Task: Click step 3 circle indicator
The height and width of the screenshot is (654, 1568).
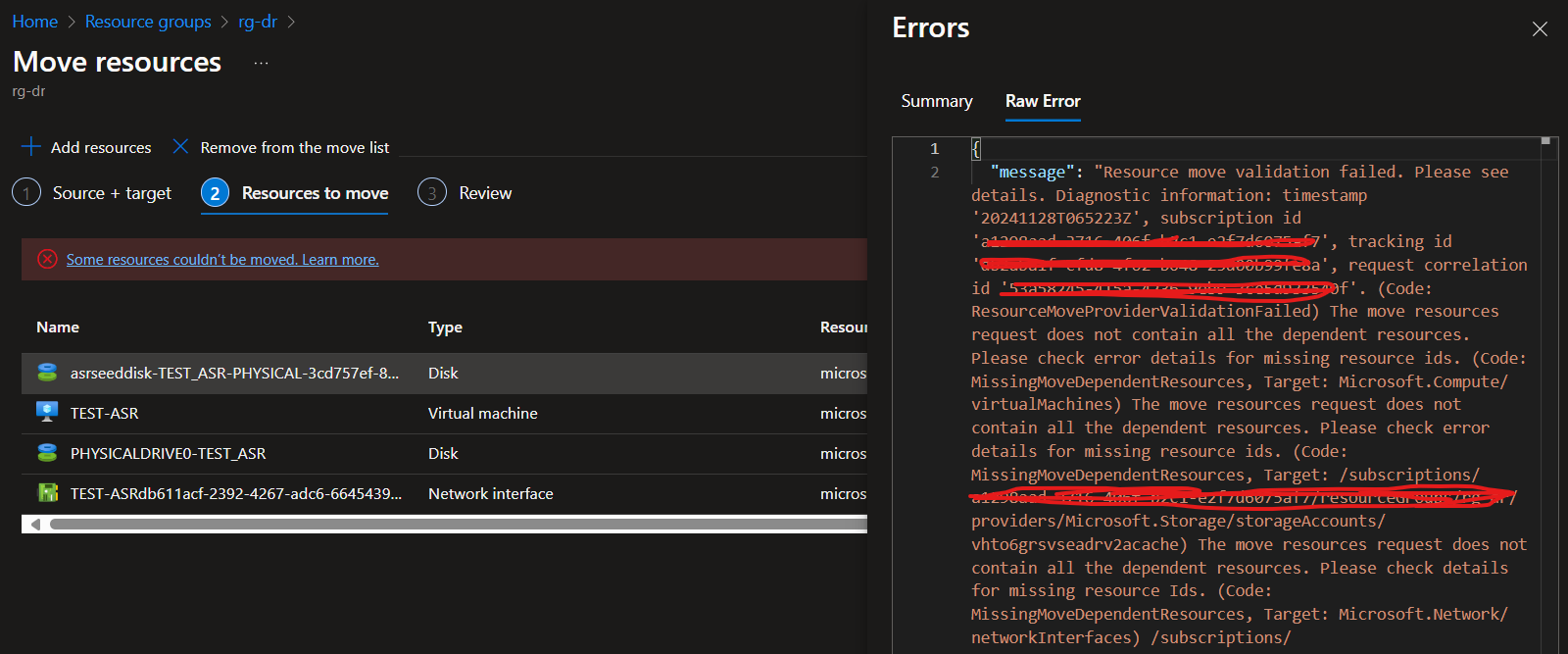Action: pyautogui.click(x=432, y=193)
